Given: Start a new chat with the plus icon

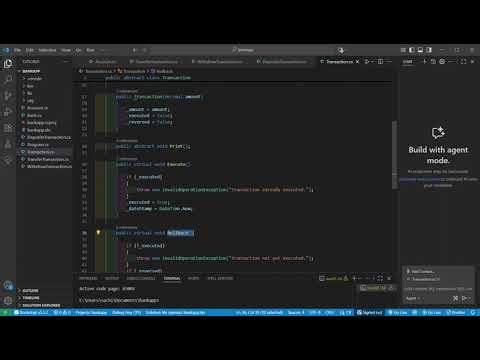Looking at the screenshot, I should pyautogui.click(x=424, y=62).
